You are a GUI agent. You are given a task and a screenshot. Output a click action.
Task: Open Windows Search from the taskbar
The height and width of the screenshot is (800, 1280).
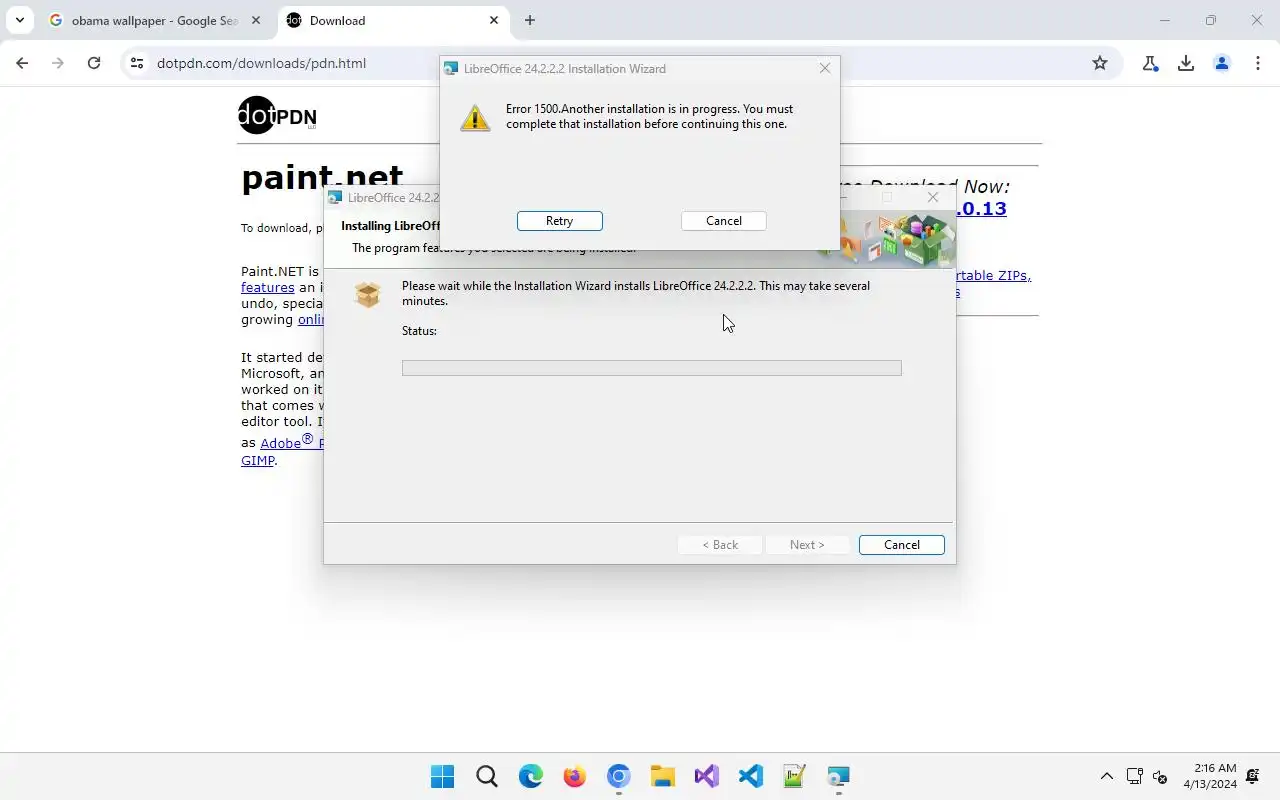coord(486,776)
